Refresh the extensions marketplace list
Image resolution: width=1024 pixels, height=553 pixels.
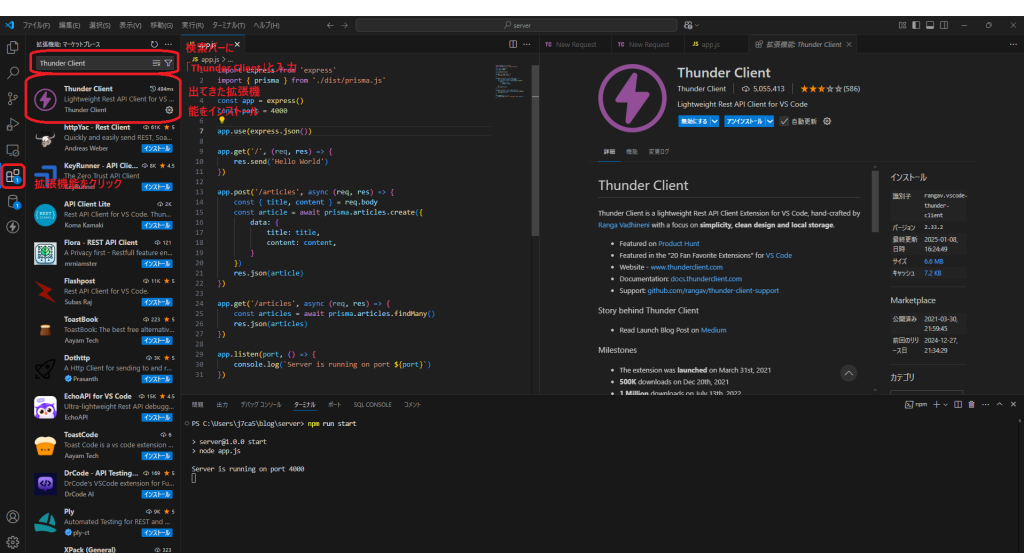(153, 44)
